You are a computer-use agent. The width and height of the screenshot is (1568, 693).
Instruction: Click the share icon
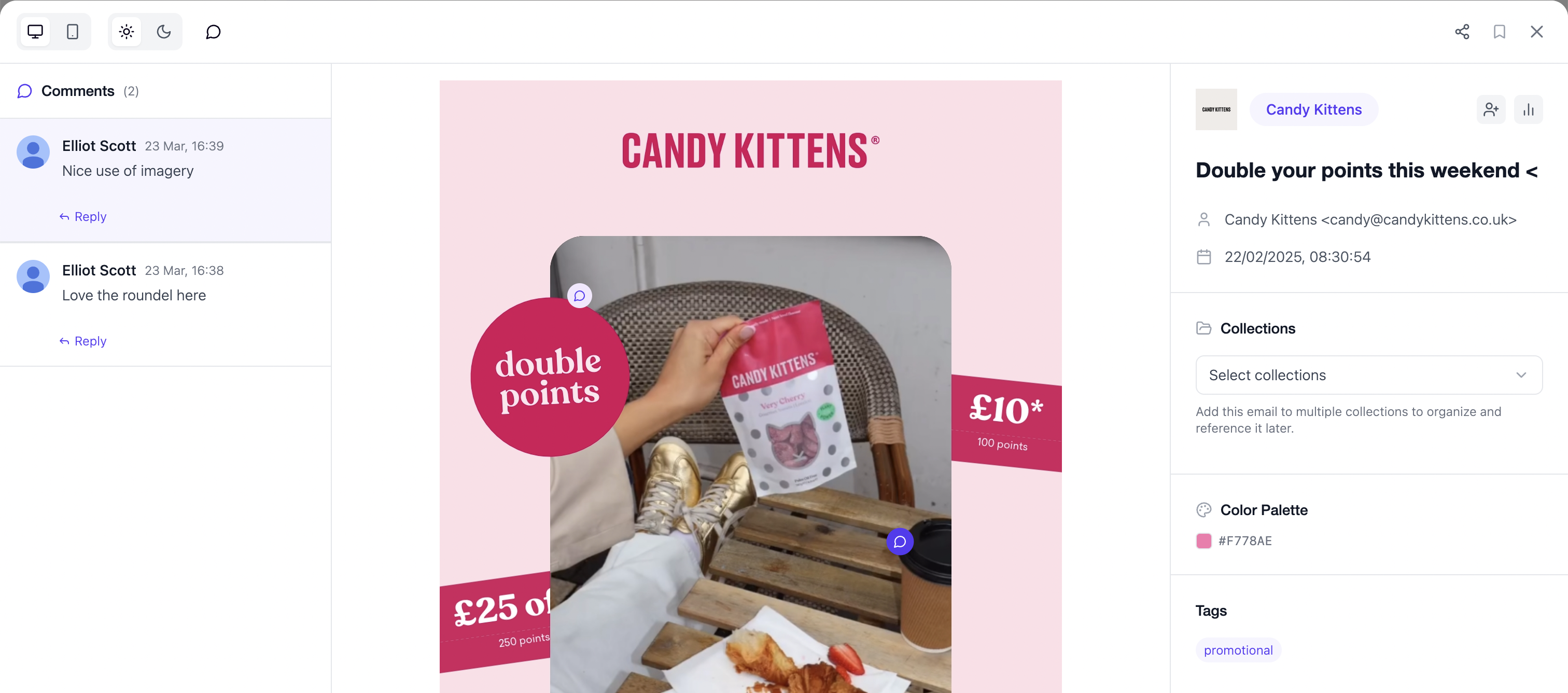pyautogui.click(x=1462, y=32)
